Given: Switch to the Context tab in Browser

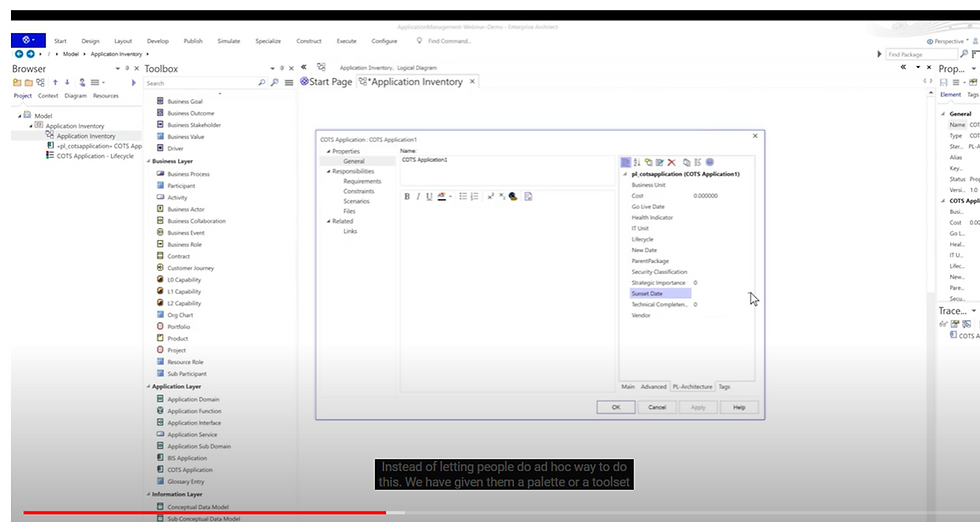Looking at the screenshot, I should pyautogui.click(x=48, y=96).
